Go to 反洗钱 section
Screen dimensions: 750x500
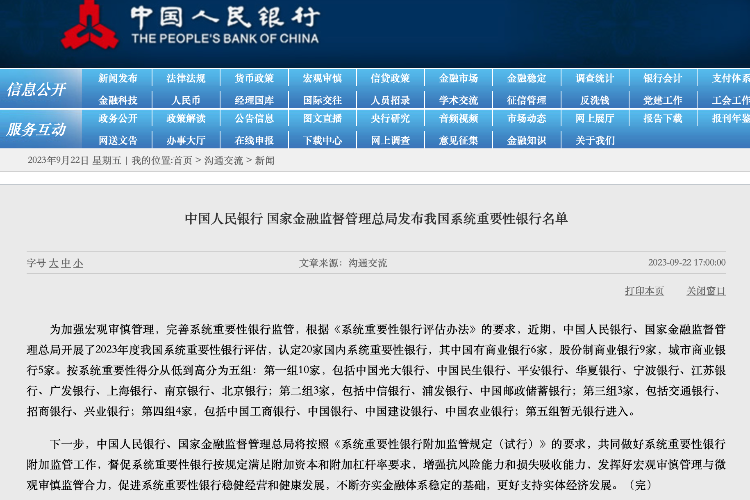click(595, 100)
